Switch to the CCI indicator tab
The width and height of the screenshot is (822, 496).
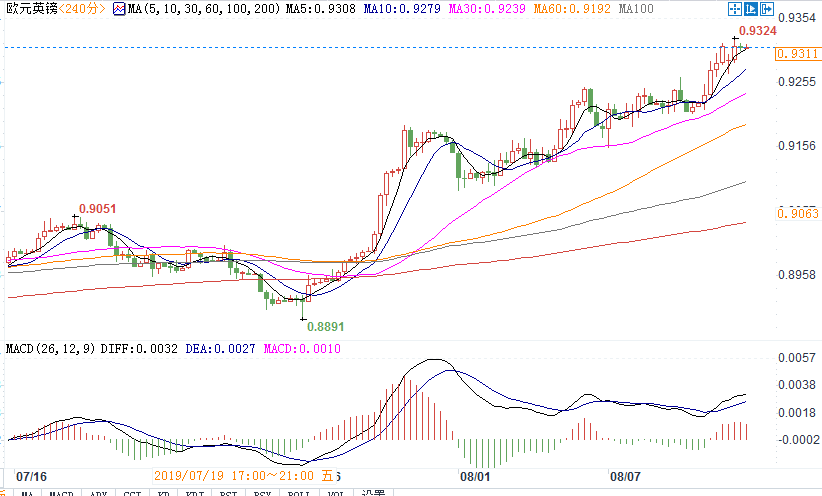131,493
